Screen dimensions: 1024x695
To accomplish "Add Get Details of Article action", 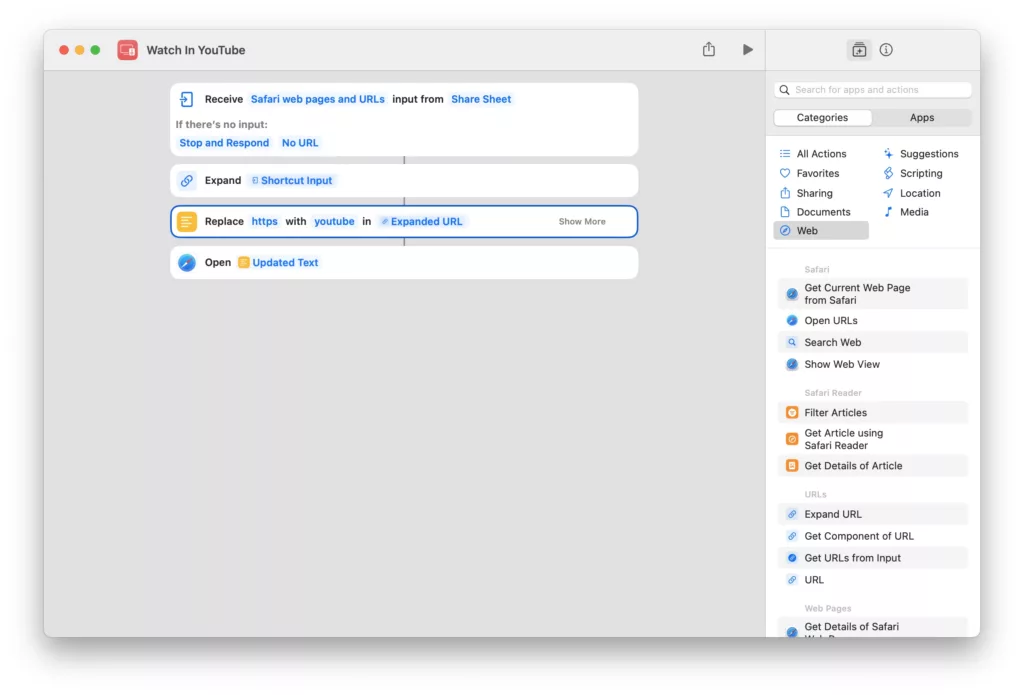I will pyautogui.click(x=872, y=466).
